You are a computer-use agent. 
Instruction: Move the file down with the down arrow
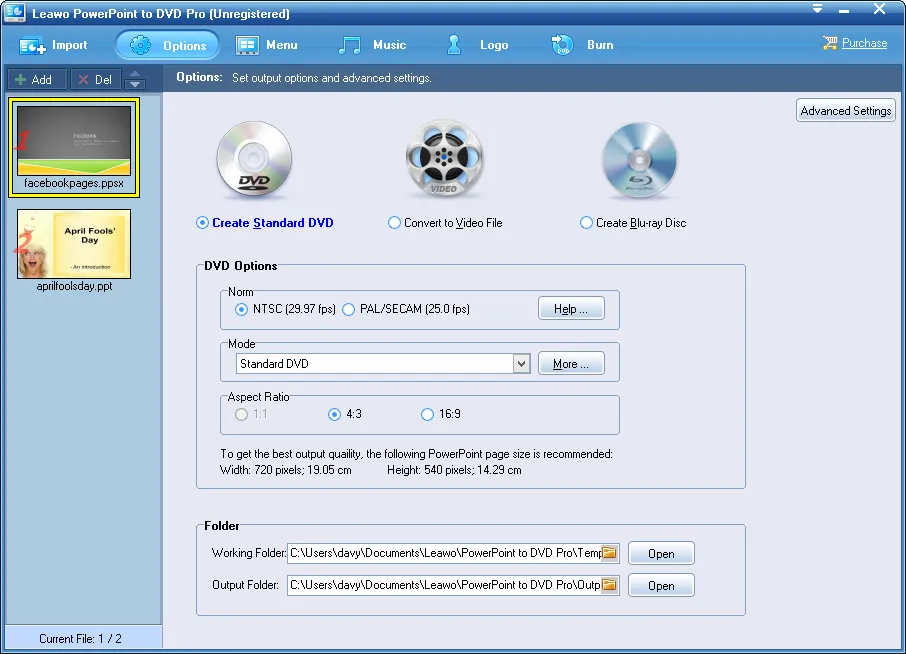pos(135,84)
